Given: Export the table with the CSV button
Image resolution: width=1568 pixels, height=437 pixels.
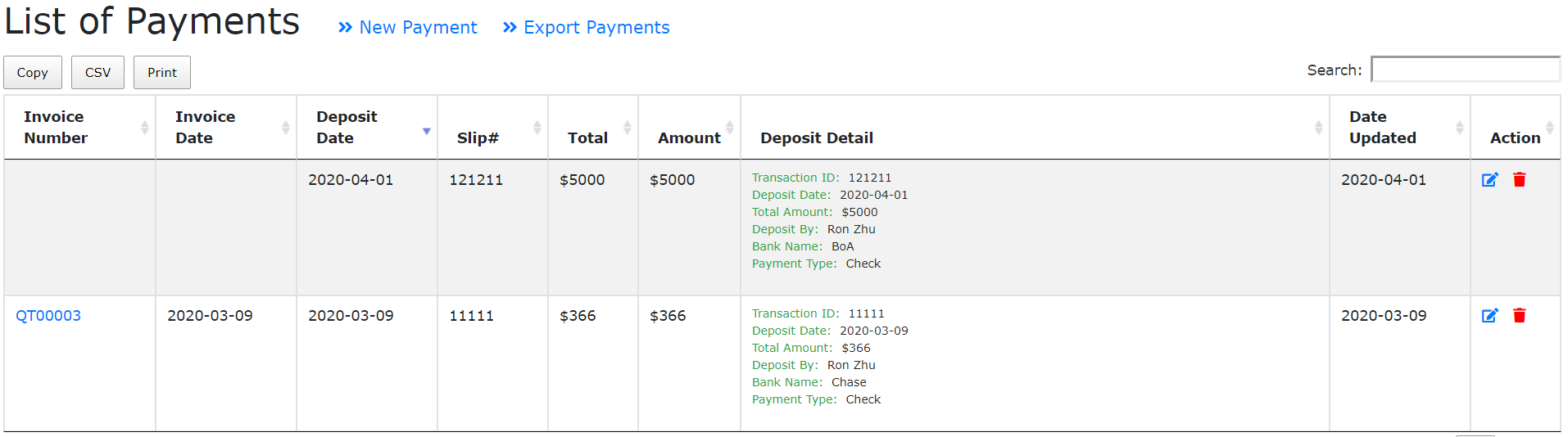Looking at the screenshot, I should 97,73.
